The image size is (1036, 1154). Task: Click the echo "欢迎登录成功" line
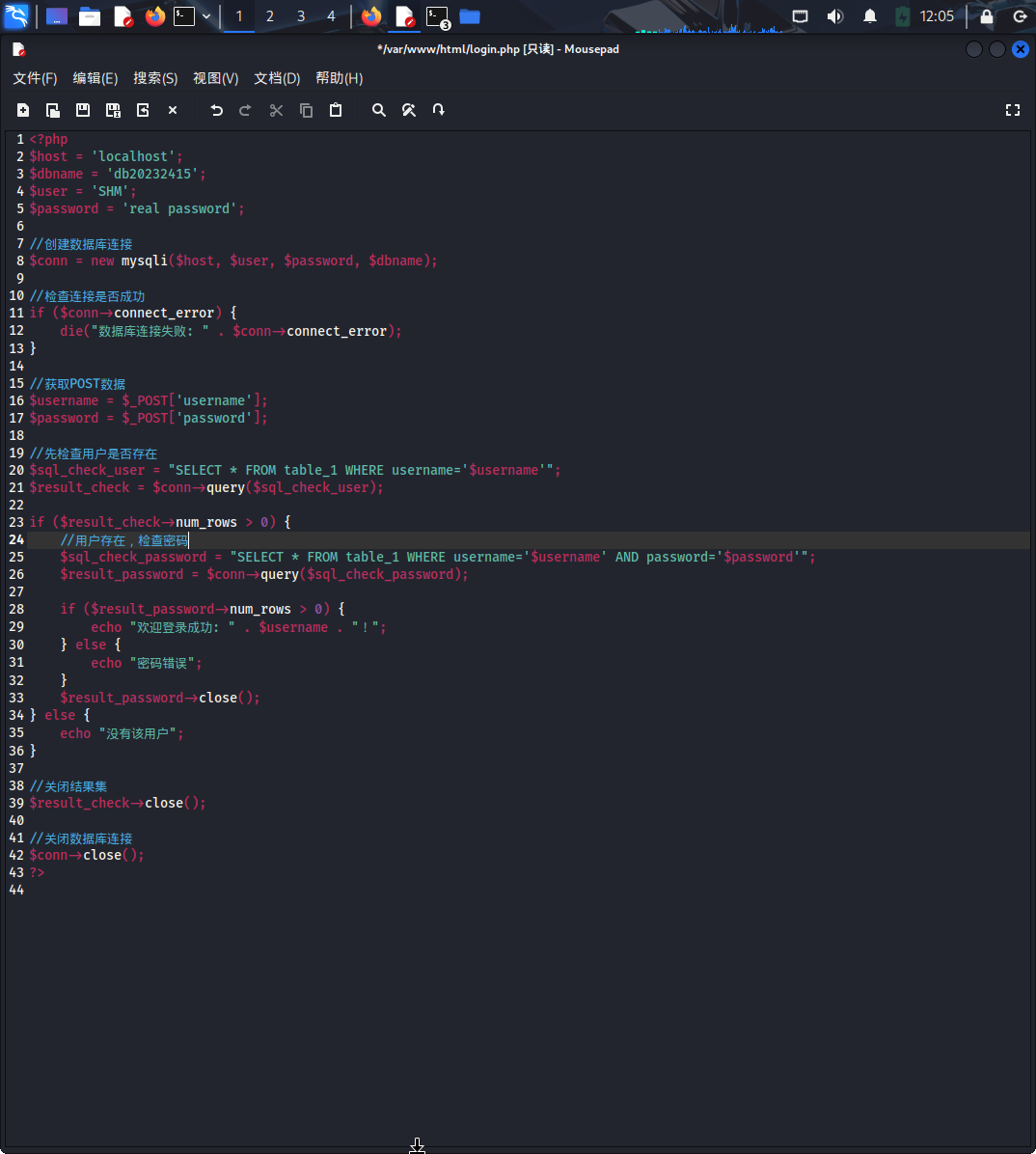(x=239, y=627)
